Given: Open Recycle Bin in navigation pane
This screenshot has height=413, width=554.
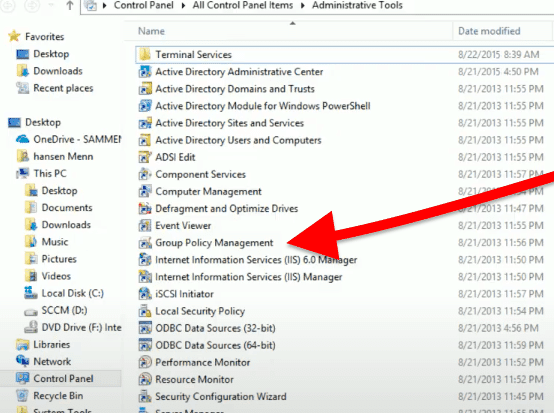Looking at the screenshot, I should pos(58,396).
